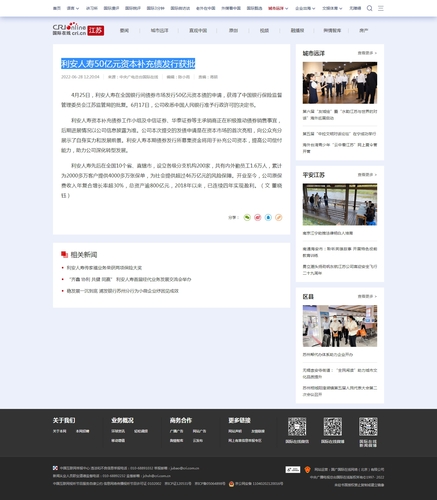Open the 原创 channel tab
This screenshot has height=500, width=437.
point(233,30)
